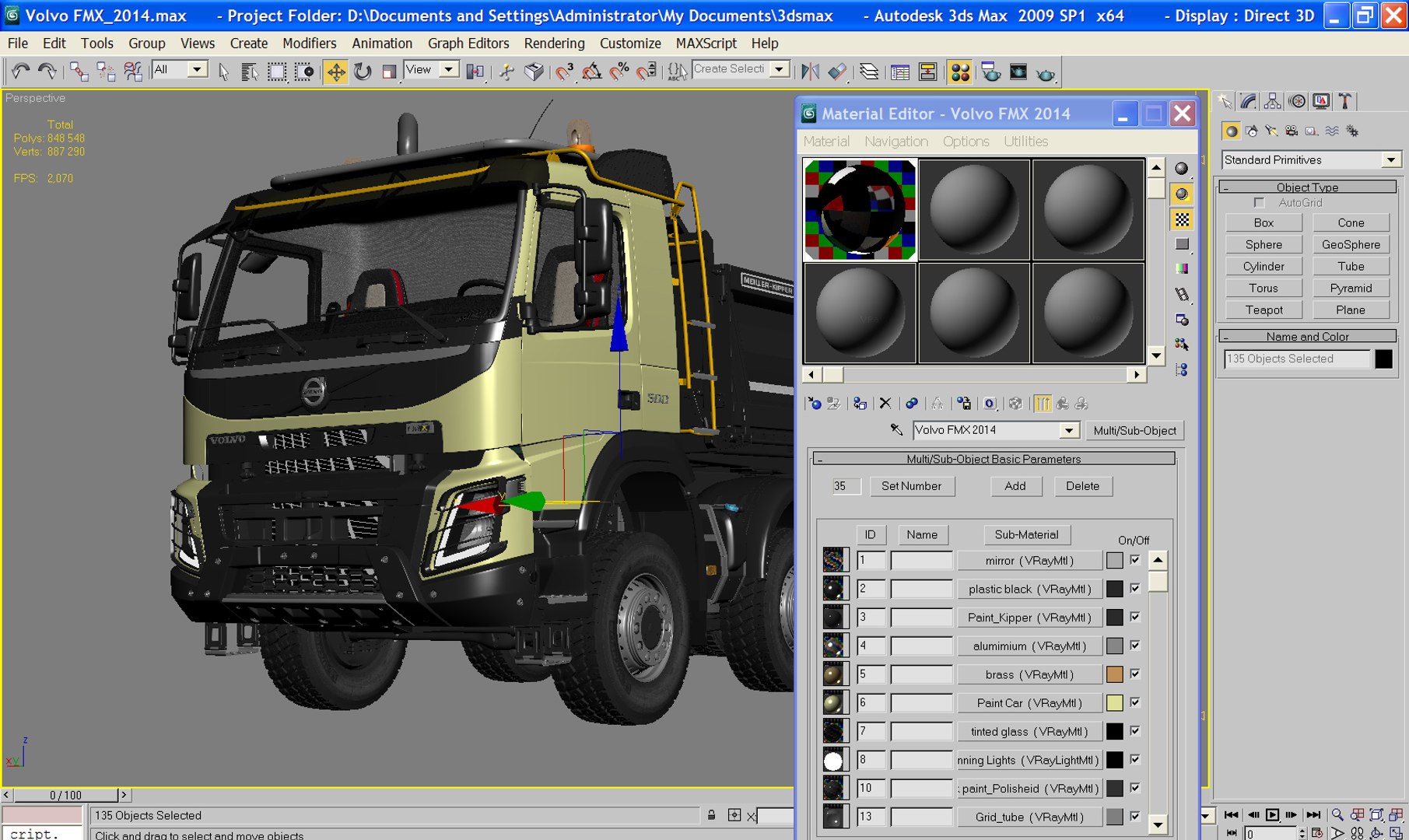This screenshot has height=840, width=1409.
Task: Click Reset Map/Mtl (X) icon
Action: click(885, 403)
